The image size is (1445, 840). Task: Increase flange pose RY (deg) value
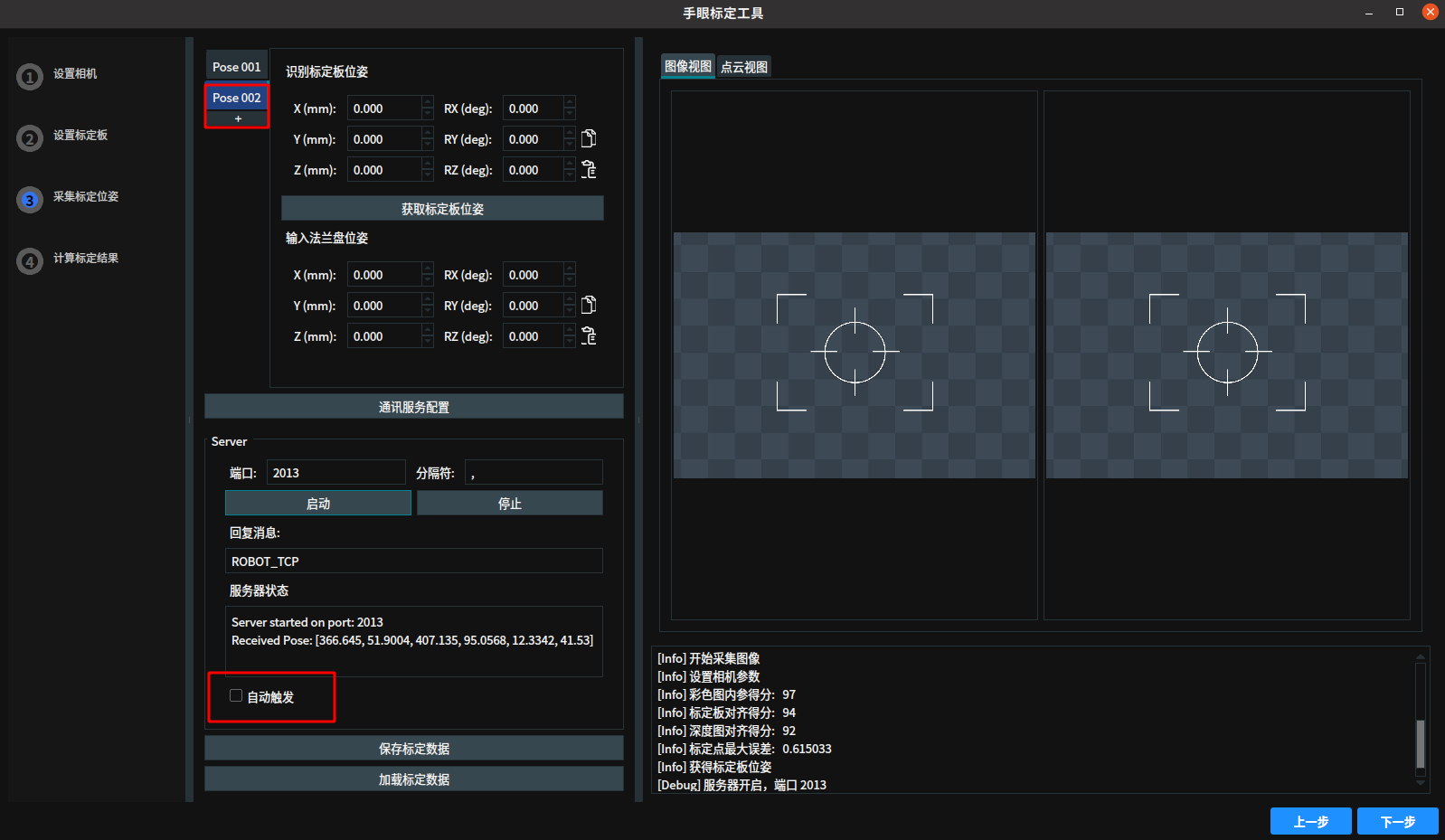click(x=570, y=299)
